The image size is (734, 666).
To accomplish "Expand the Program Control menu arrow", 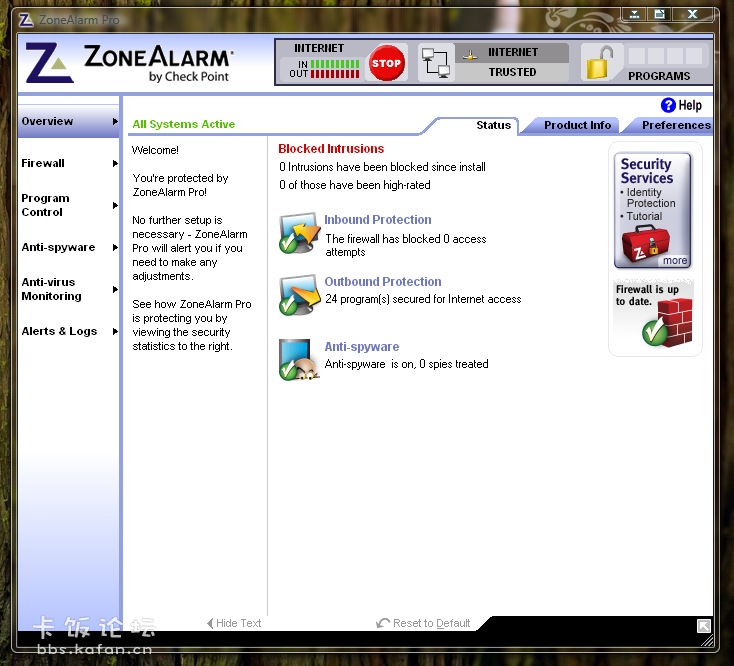I will point(115,205).
